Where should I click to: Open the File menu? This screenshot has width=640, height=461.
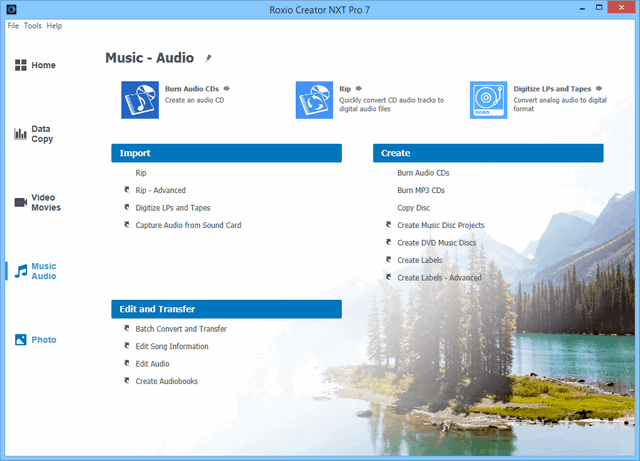click(x=13, y=25)
